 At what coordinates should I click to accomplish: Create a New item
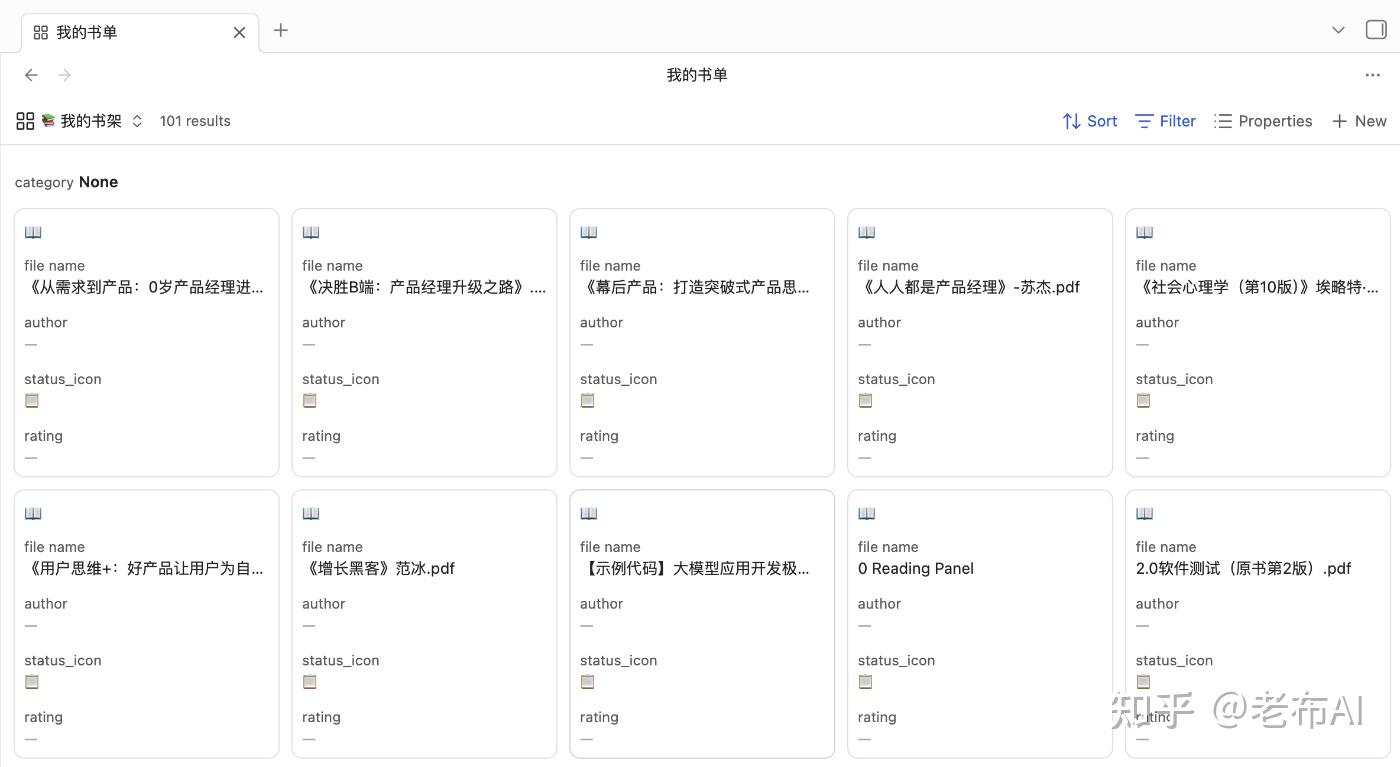(1359, 121)
